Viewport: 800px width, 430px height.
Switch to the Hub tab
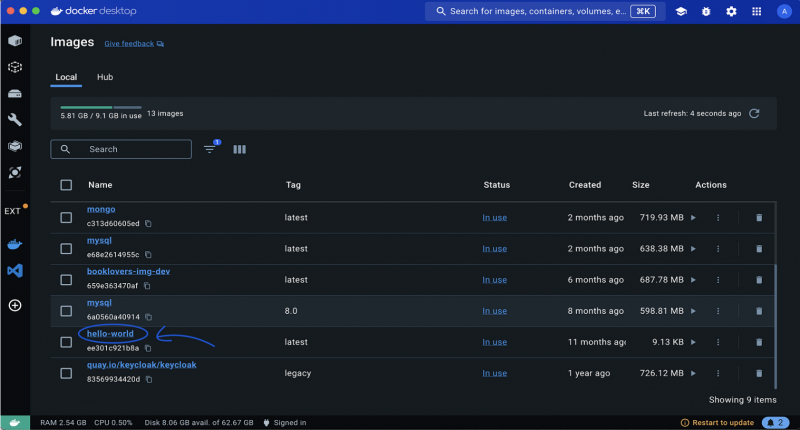(105, 77)
